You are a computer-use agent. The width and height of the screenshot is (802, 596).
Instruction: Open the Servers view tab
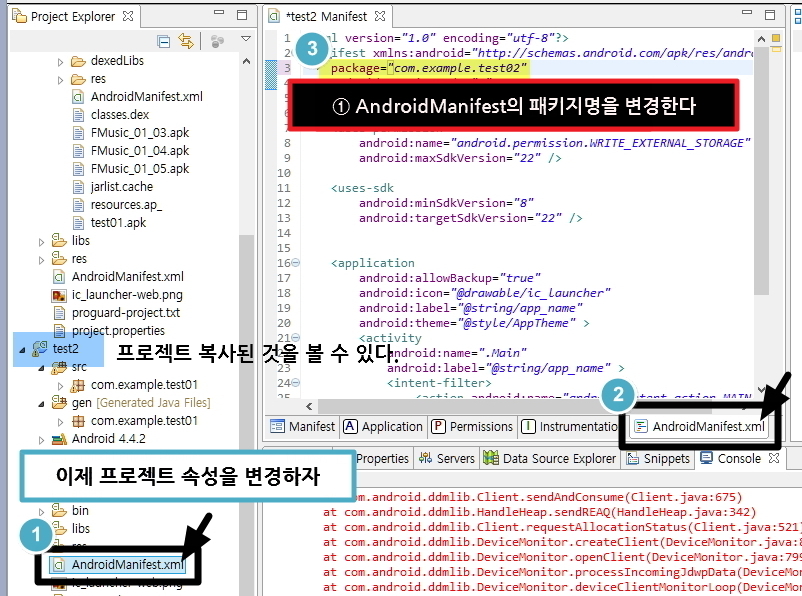447,458
